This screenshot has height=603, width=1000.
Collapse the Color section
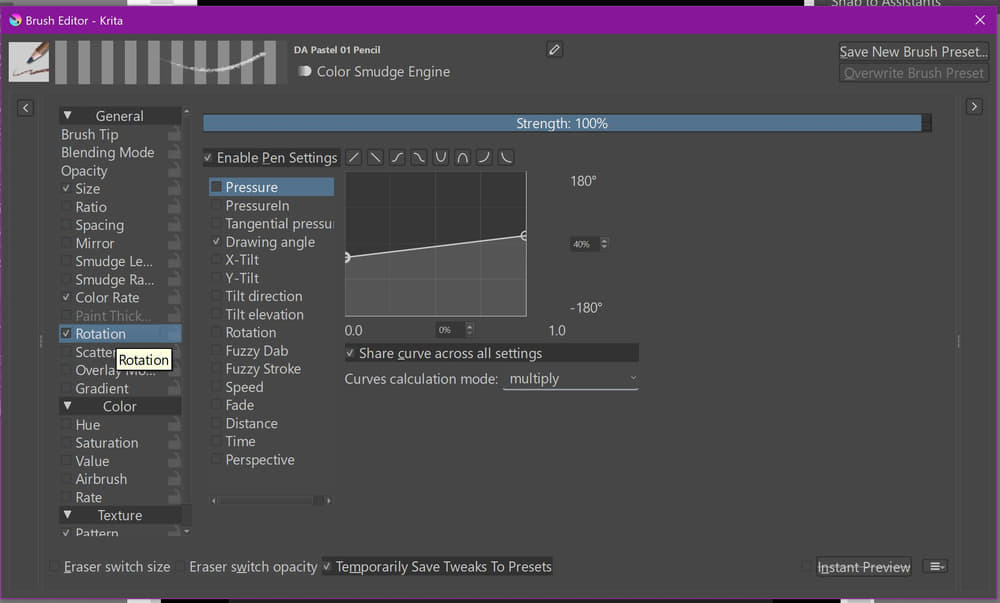67,407
